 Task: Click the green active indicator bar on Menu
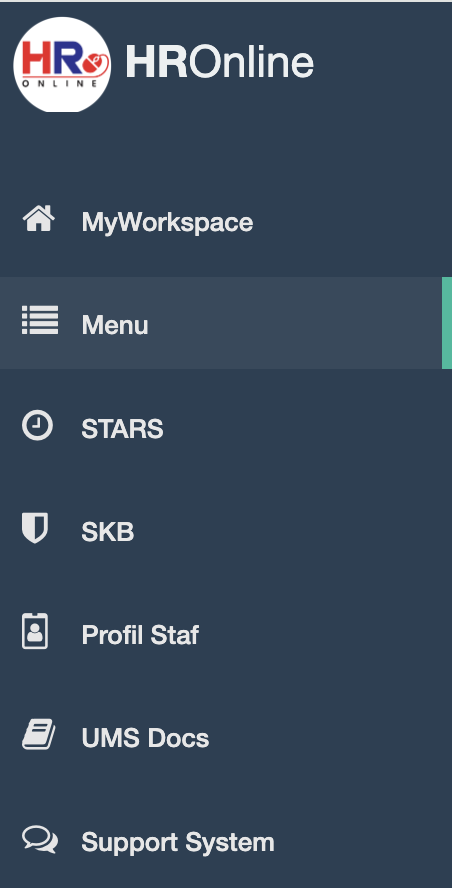tap(447, 323)
